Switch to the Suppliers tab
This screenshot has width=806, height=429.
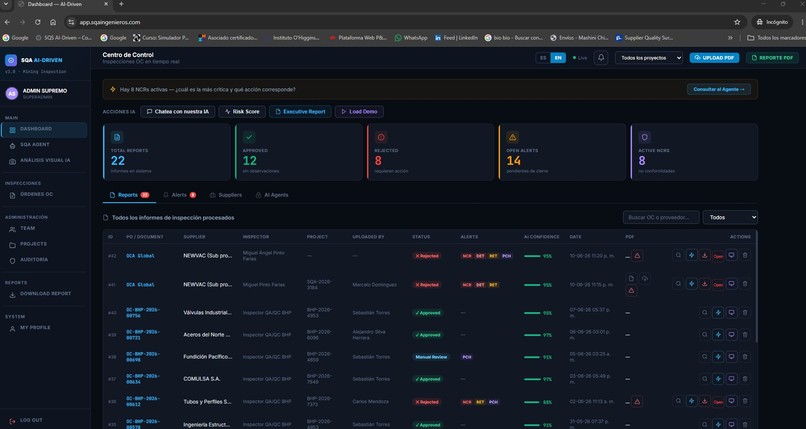pos(226,195)
